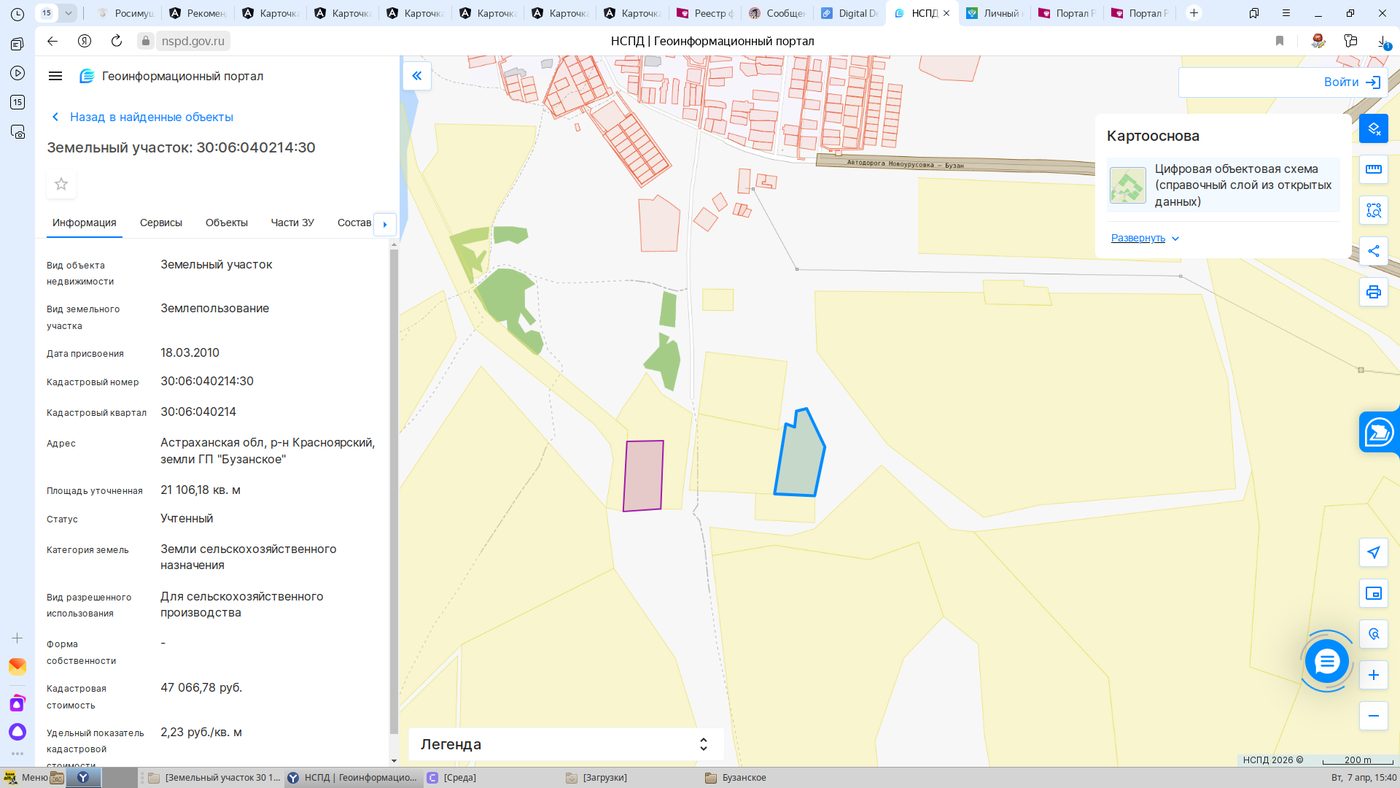Open the Части ЗУ tab

292,223
